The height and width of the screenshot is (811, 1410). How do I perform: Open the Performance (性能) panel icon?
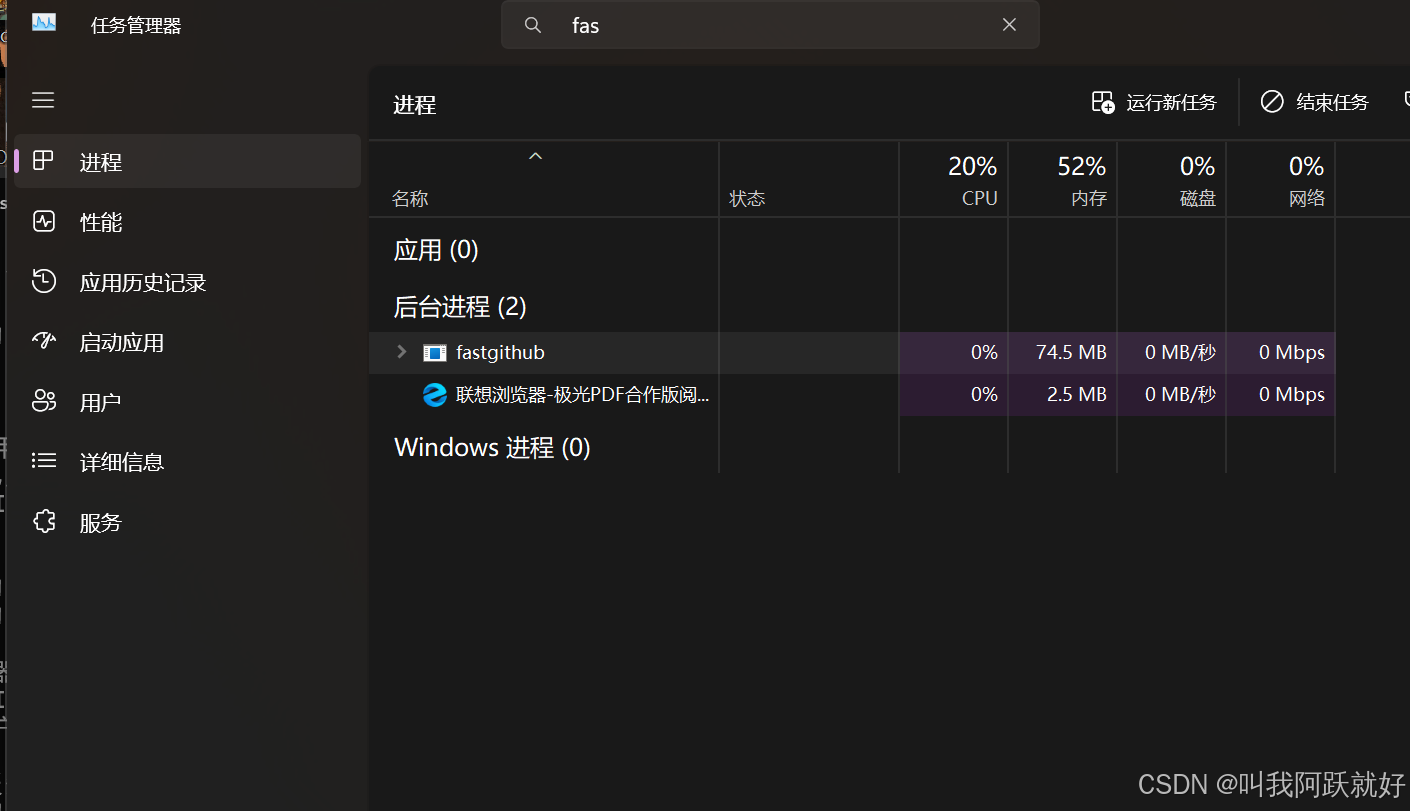(44, 221)
